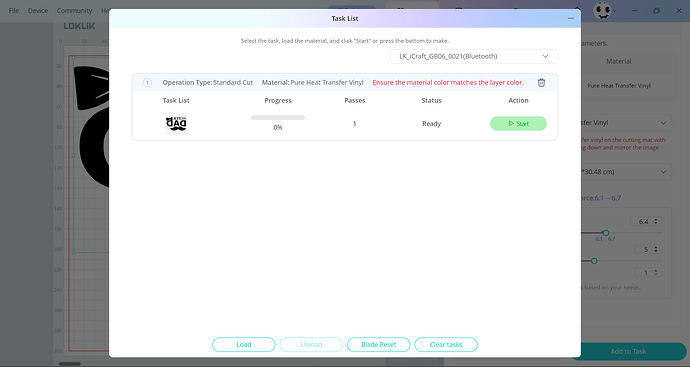Start the cutting task

(518, 124)
